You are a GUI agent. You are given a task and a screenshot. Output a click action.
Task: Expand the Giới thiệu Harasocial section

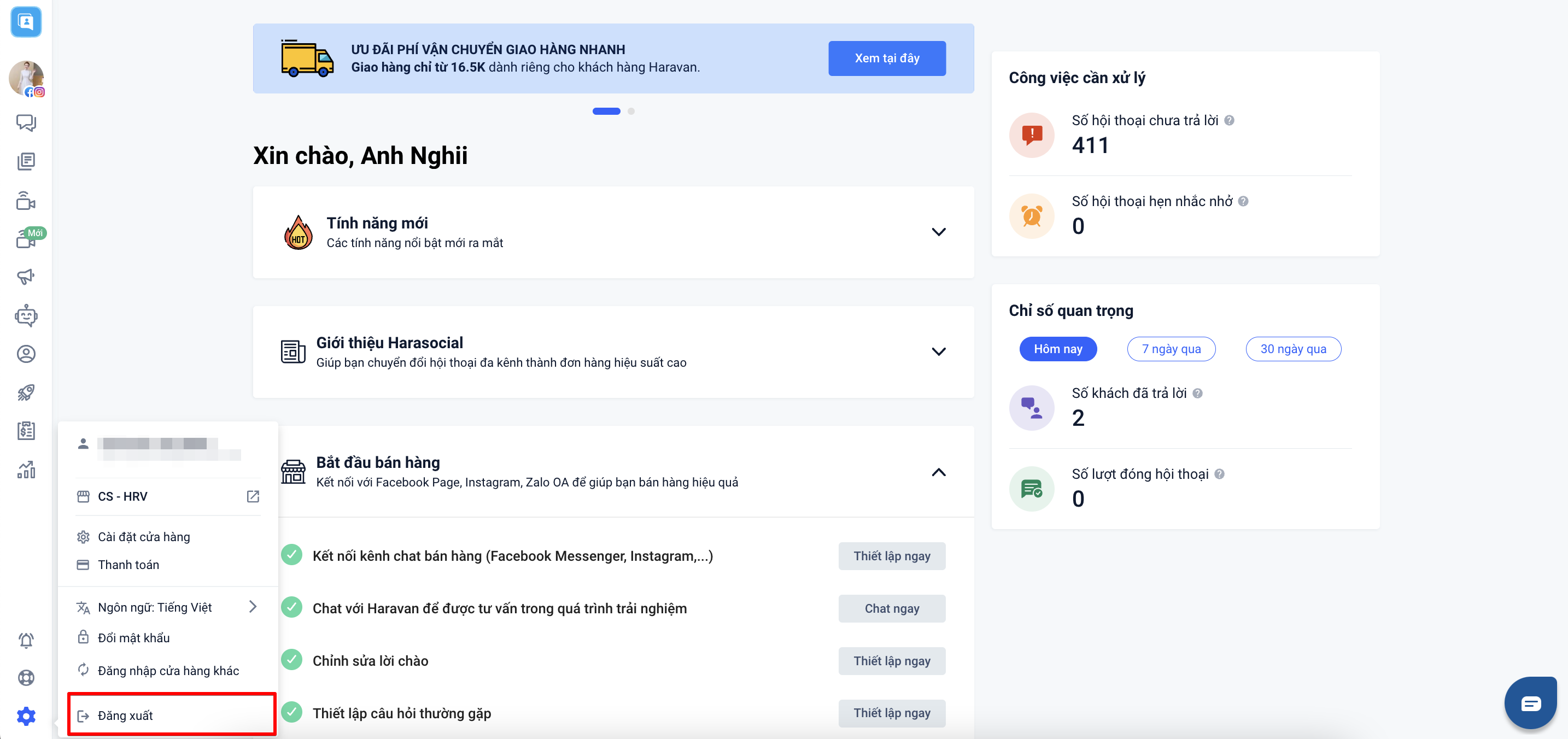click(938, 352)
